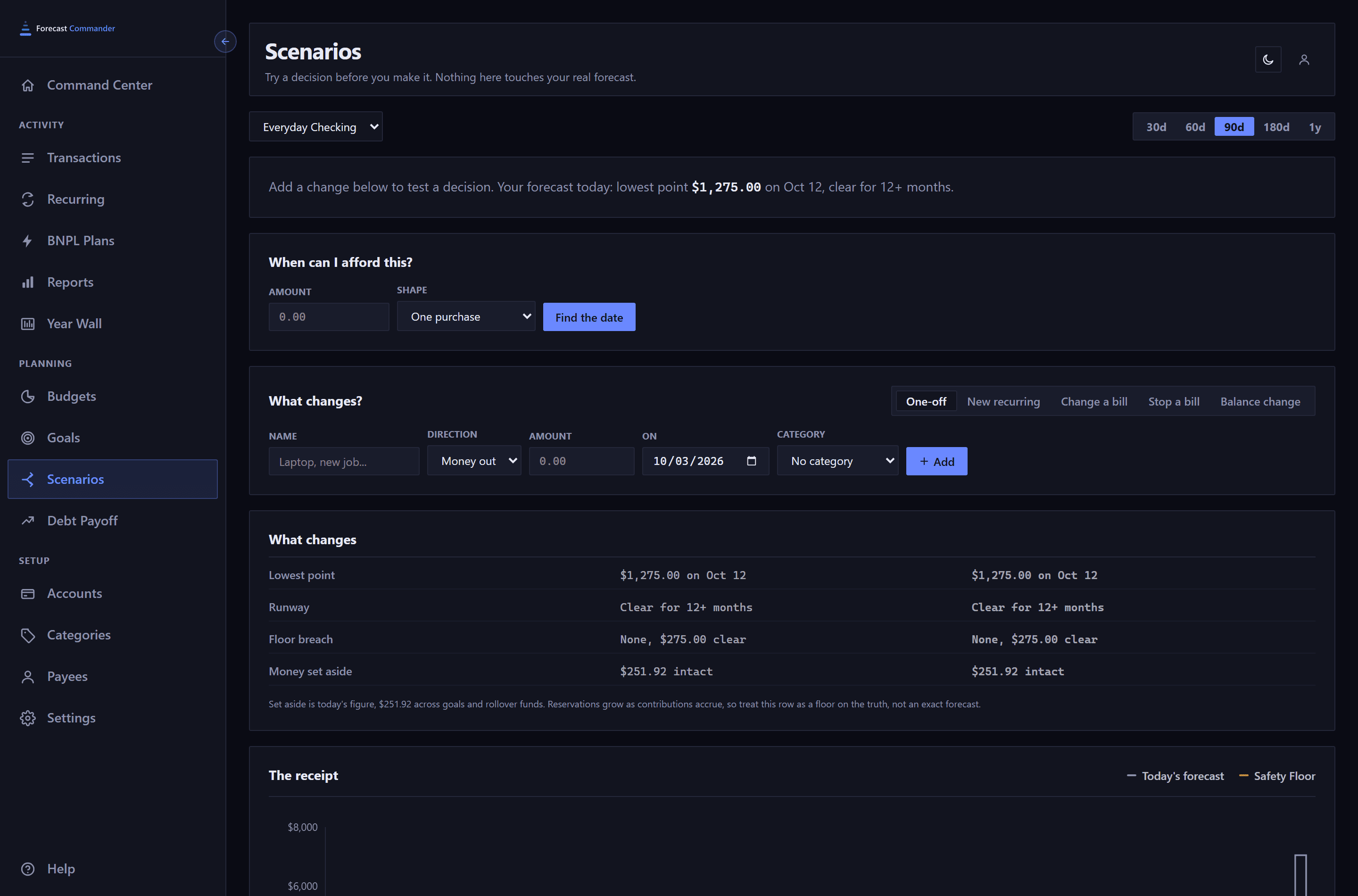Click the Categories tag icon
The height and width of the screenshot is (896, 1358).
click(27, 635)
